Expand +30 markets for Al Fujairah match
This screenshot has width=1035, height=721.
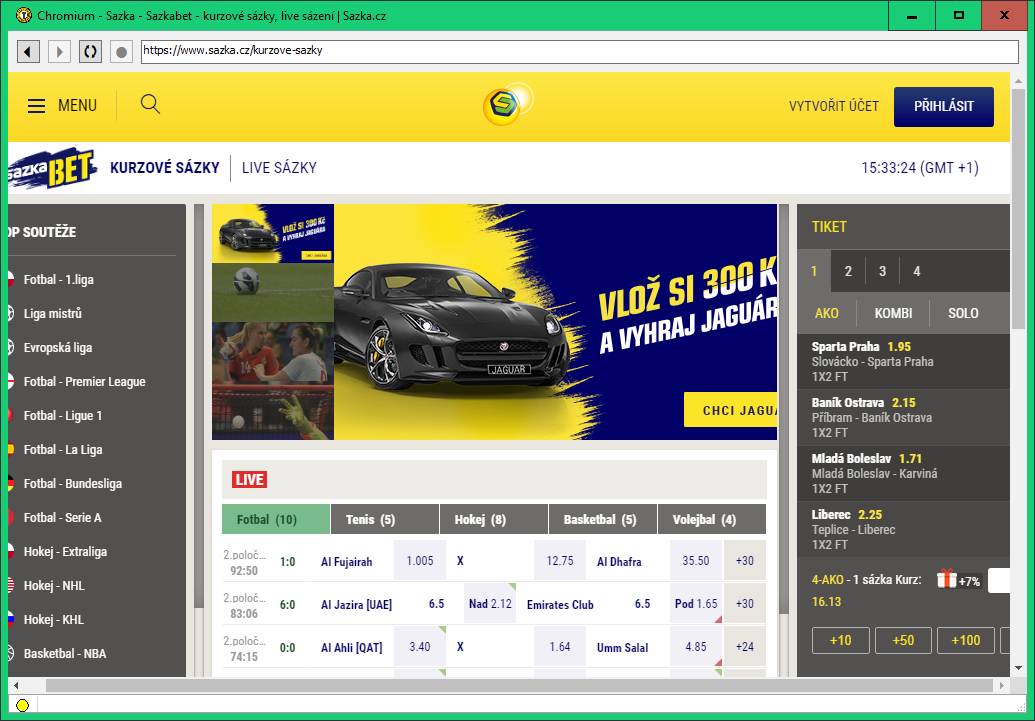(x=745, y=561)
